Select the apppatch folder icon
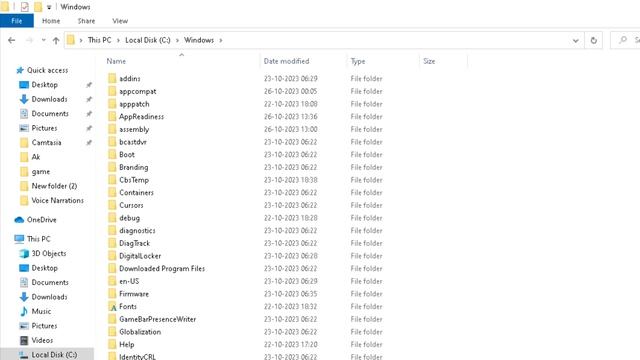This screenshot has height=360, width=640. click(x=112, y=104)
